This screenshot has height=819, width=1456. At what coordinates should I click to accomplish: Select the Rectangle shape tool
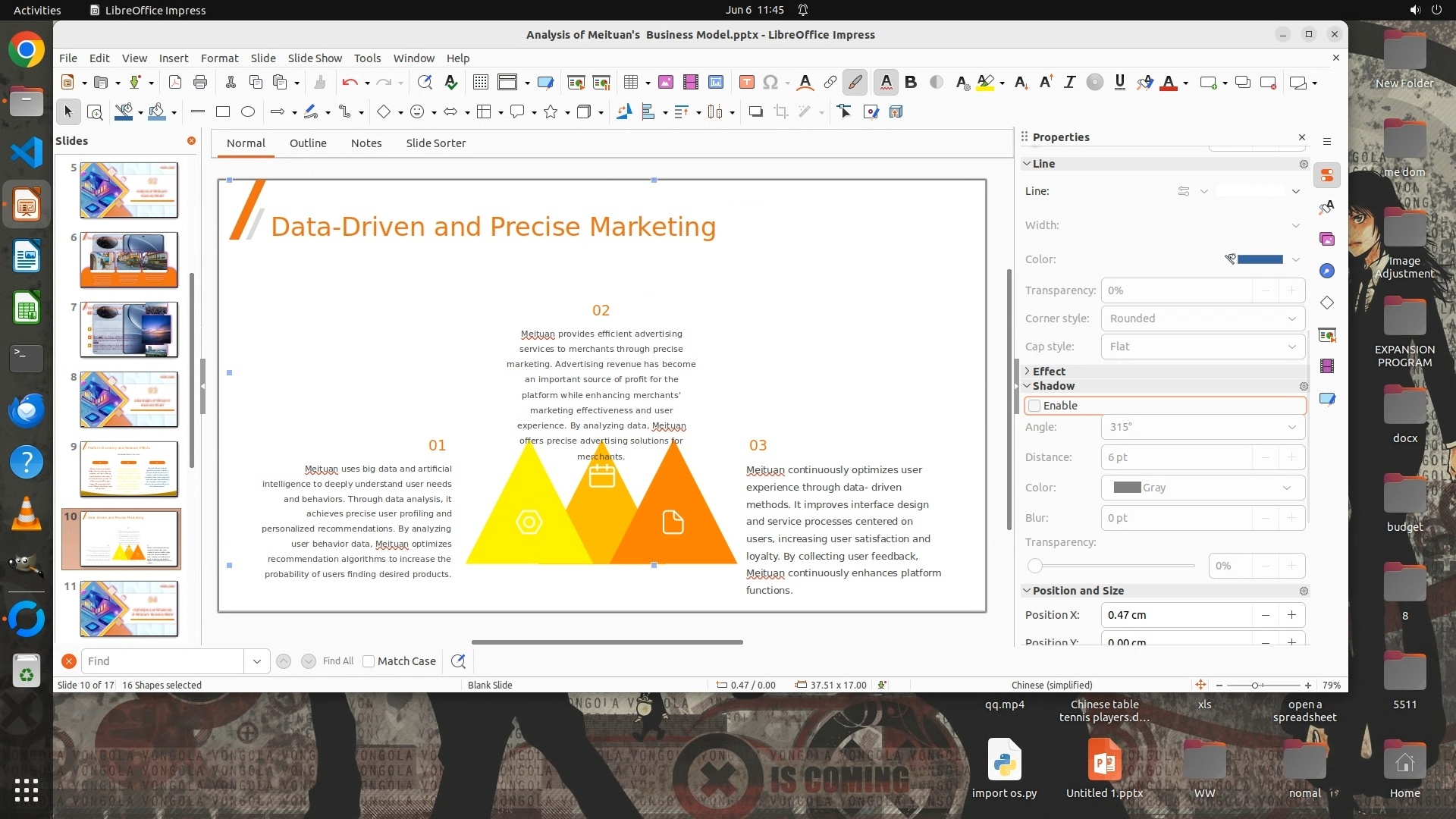(x=223, y=112)
